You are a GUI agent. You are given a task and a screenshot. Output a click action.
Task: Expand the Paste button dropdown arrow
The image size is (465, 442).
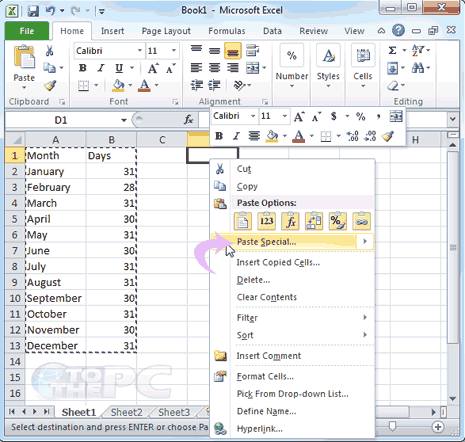tap(24, 88)
